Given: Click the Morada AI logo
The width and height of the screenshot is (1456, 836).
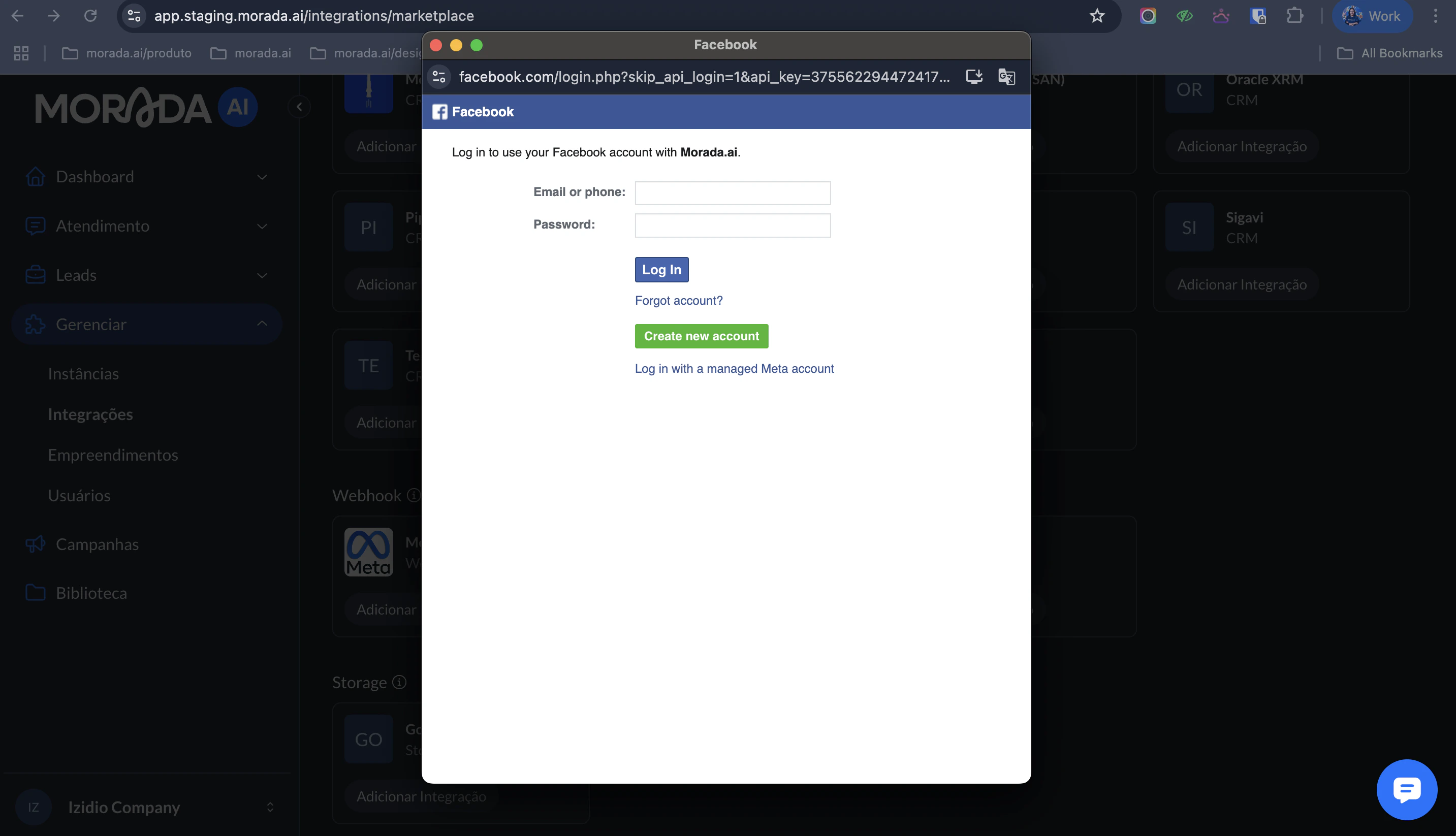Looking at the screenshot, I should pos(144,107).
